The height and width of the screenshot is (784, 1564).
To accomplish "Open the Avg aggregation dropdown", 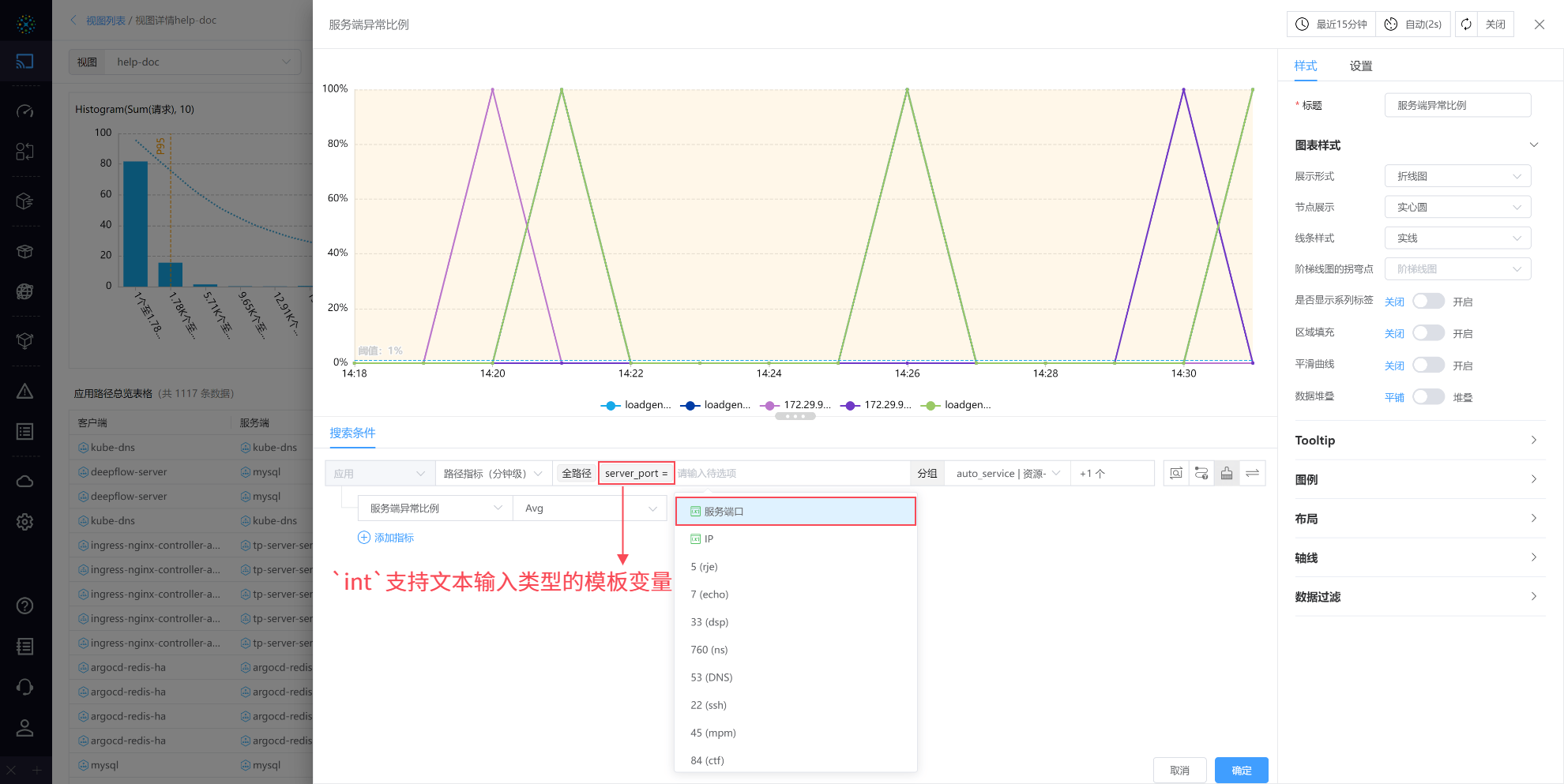I will point(590,508).
